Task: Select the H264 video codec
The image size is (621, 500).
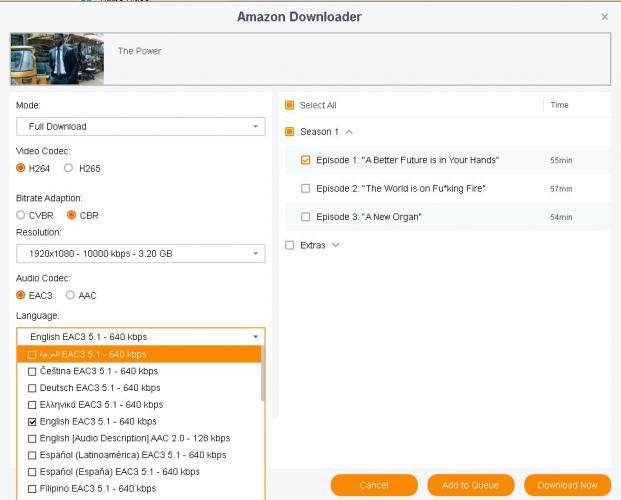Action: pyautogui.click(x=21, y=168)
